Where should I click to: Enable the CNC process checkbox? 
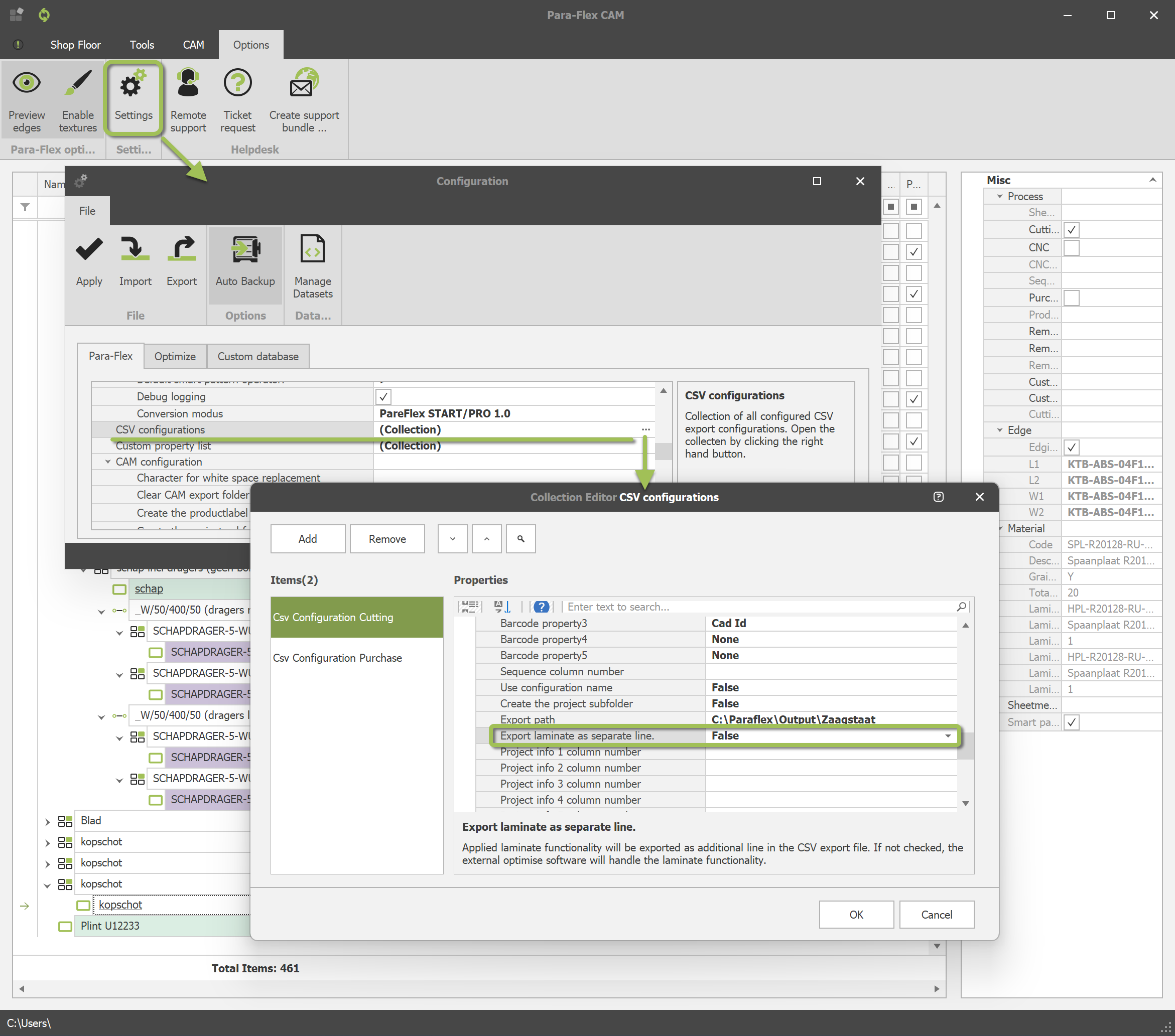tap(1071, 248)
